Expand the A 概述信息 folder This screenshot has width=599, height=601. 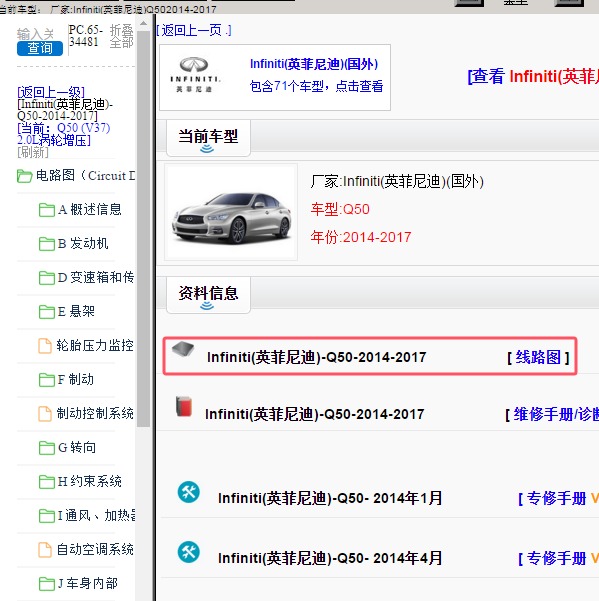coord(80,210)
